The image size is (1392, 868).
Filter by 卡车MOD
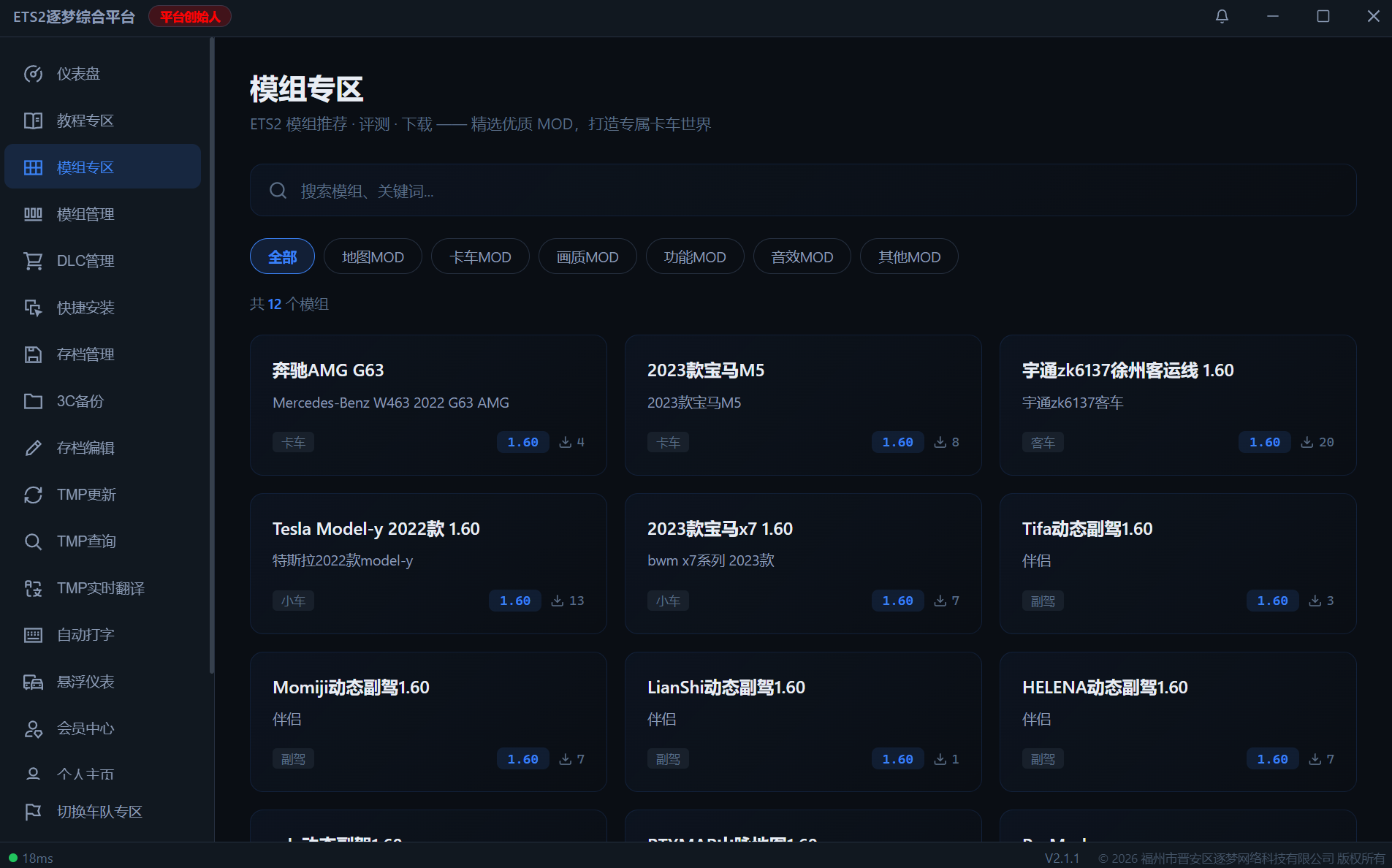pyautogui.click(x=480, y=256)
